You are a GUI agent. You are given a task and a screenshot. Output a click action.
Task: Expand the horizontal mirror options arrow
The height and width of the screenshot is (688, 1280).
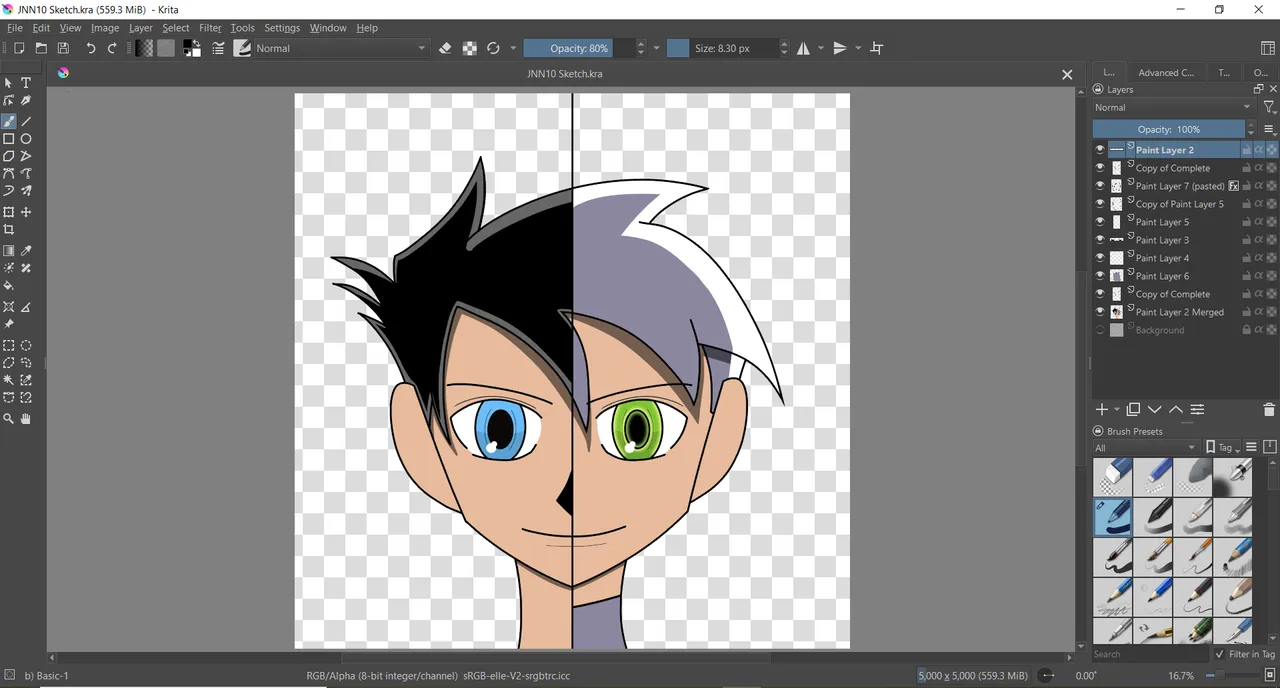[x=821, y=48]
